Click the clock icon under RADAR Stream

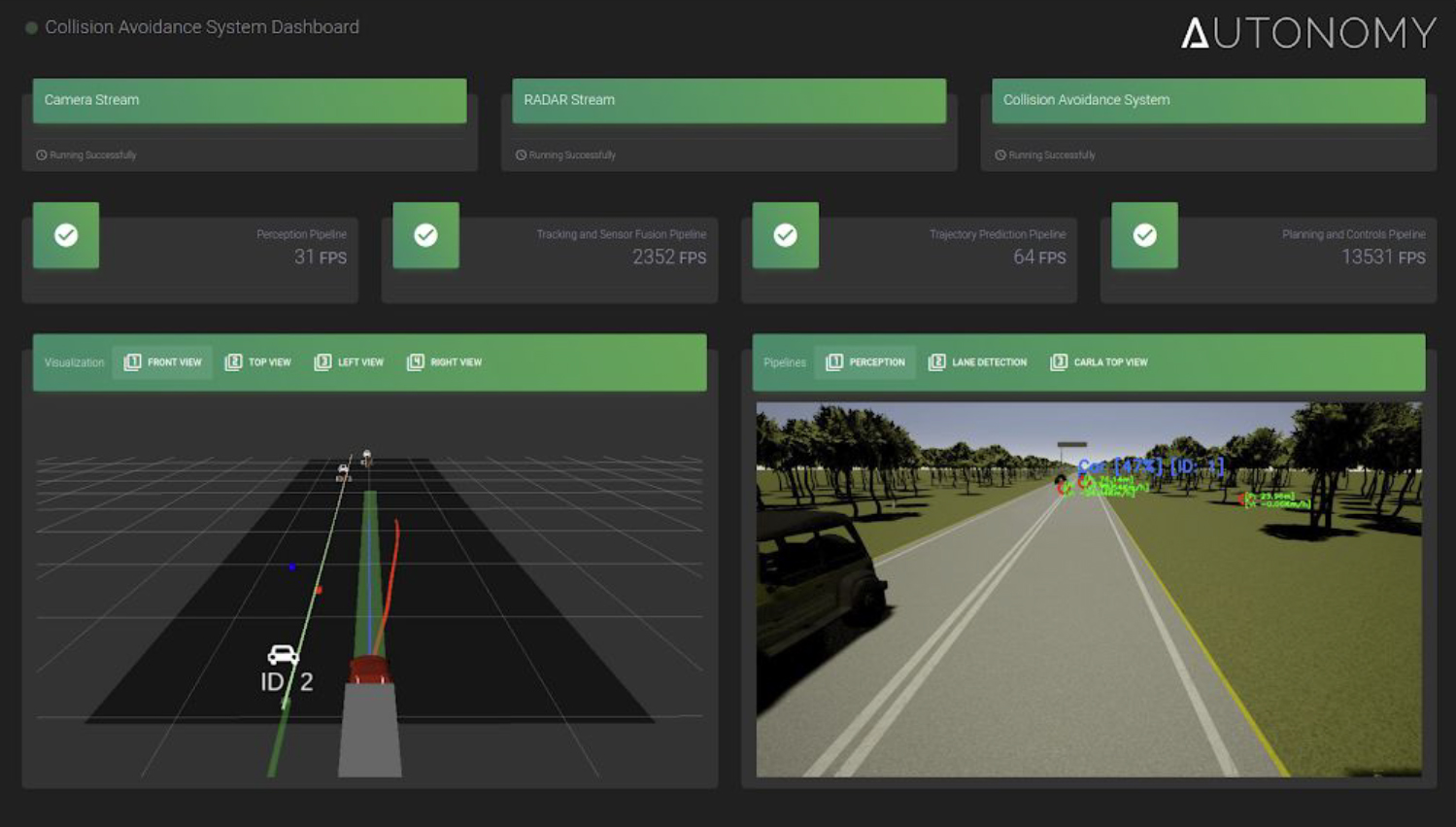pos(519,155)
